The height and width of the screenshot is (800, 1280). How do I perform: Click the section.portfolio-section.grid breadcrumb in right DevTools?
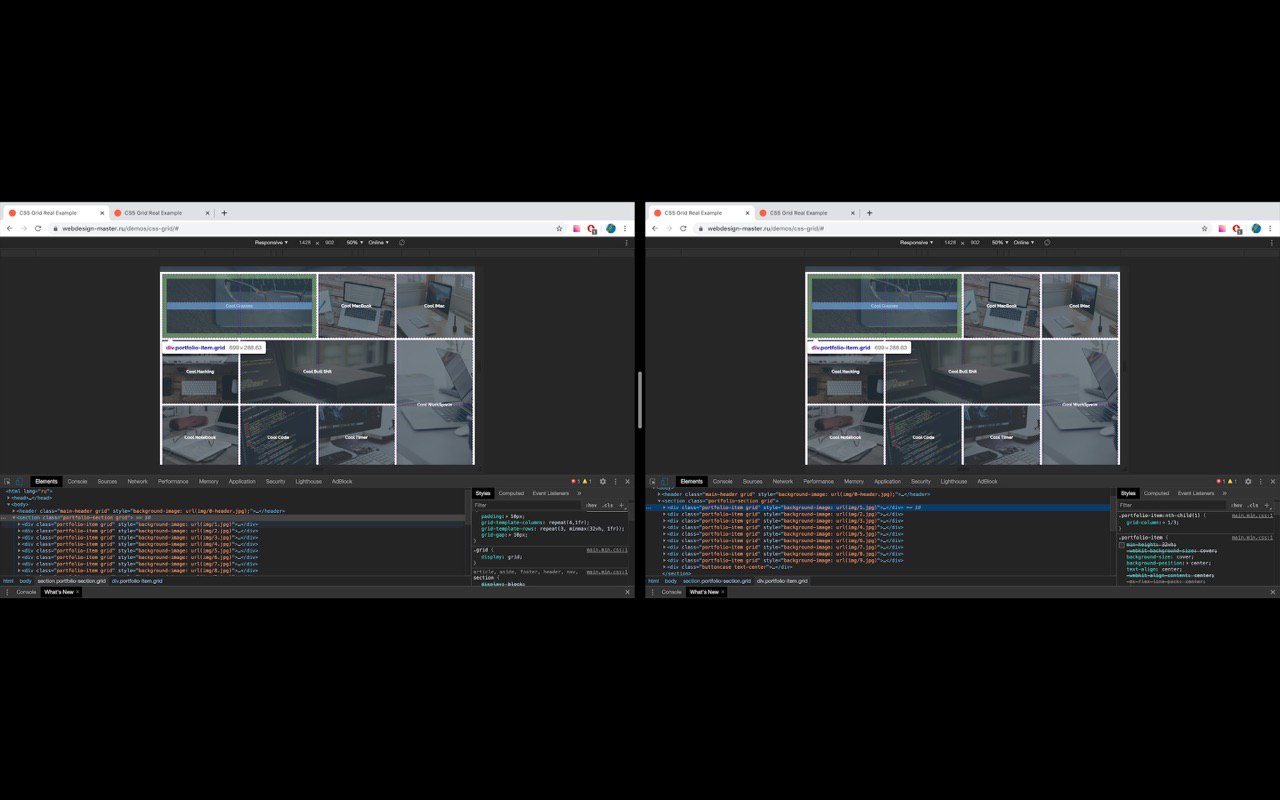click(717, 581)
